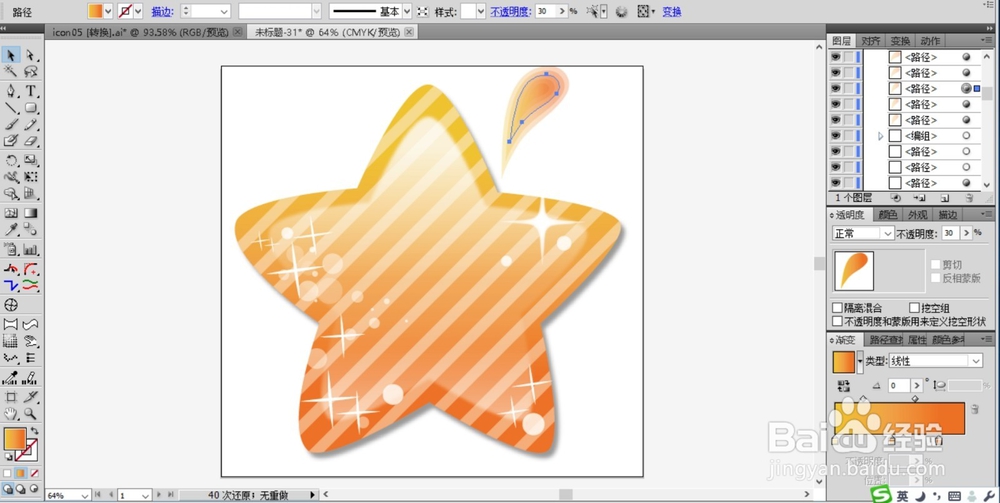This screenshot has height=503, width=1000.
Task: Open the fill color dropdown in control bar
Action: [108, 11]
